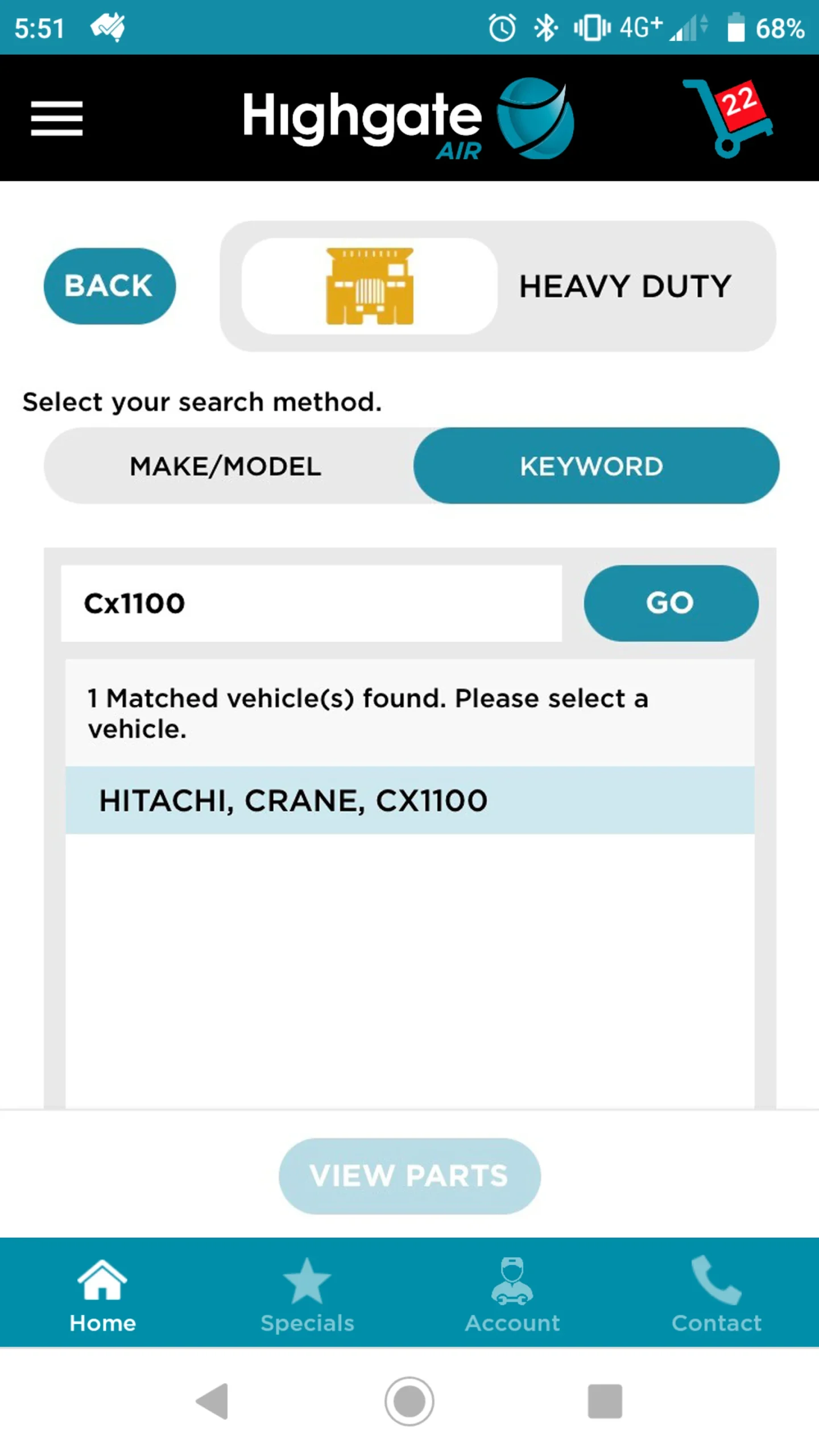Select HITACHI, CRANE, CX1100 vehicle

[409, 800]
